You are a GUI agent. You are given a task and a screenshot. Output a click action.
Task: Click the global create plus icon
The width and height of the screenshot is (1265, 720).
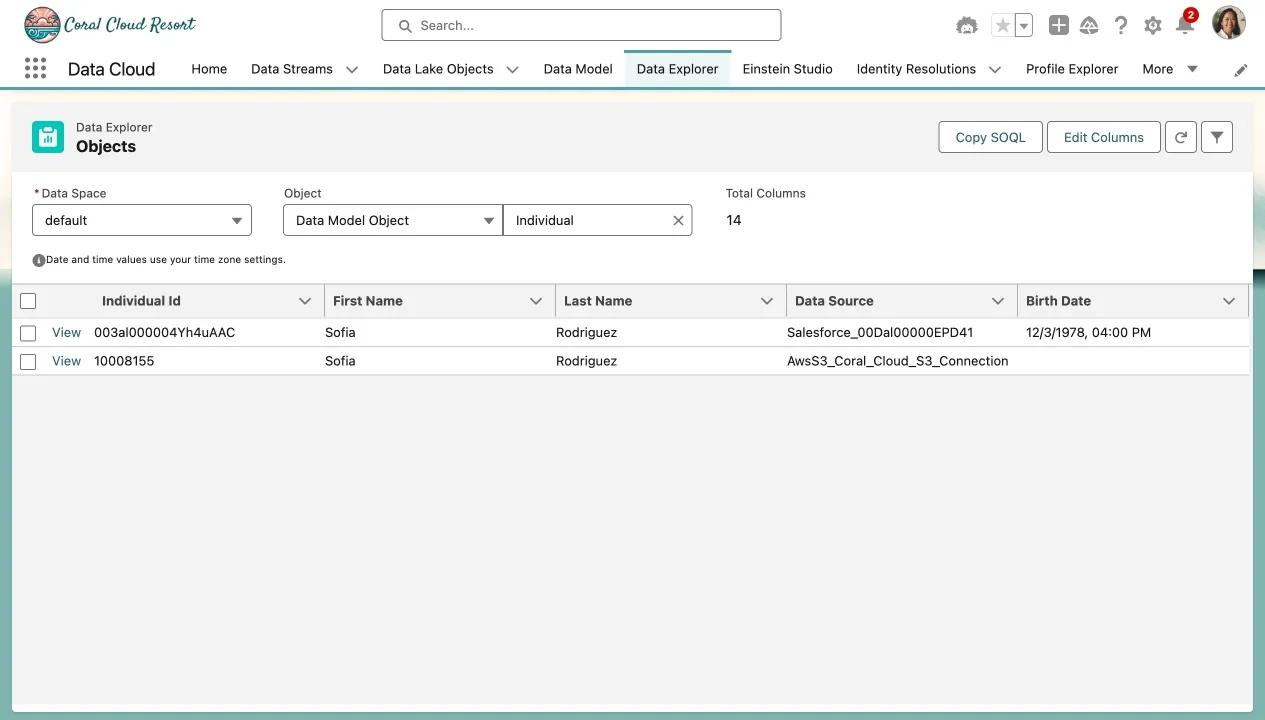click(x=1058, y=26)
